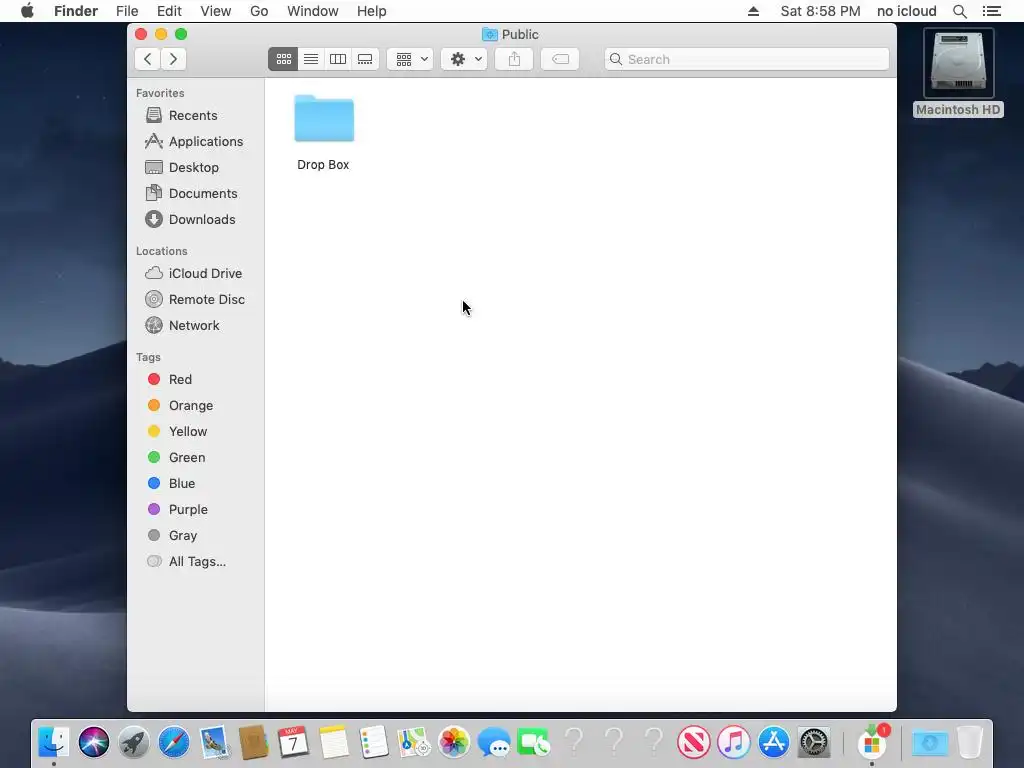Open System Preferences from the Dock
This screenshot has height=768, width=1024.
point(814,743)
